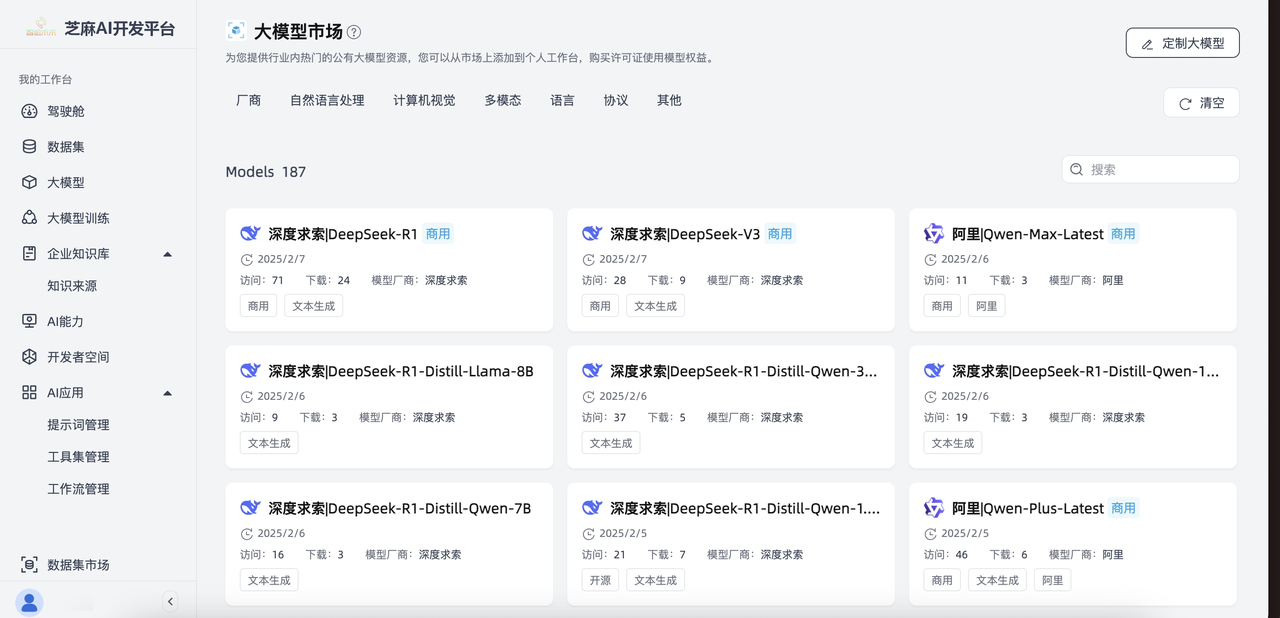The height and width of the screenshot is (618, 1280).
Task: Open the 厂商 filter
Action: click(249, 100)
